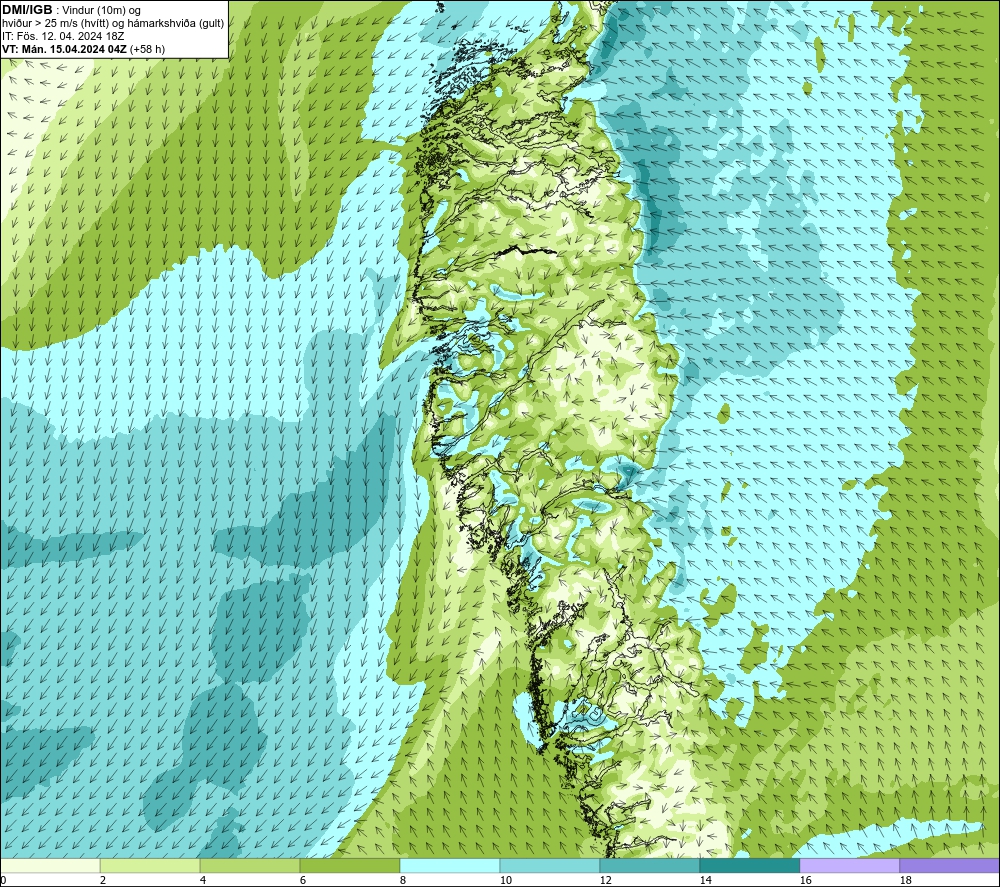Click the 8–10 m/s light cyan legend swatch
This screenshot has width=1000, height=887.
tap(450, 865)
